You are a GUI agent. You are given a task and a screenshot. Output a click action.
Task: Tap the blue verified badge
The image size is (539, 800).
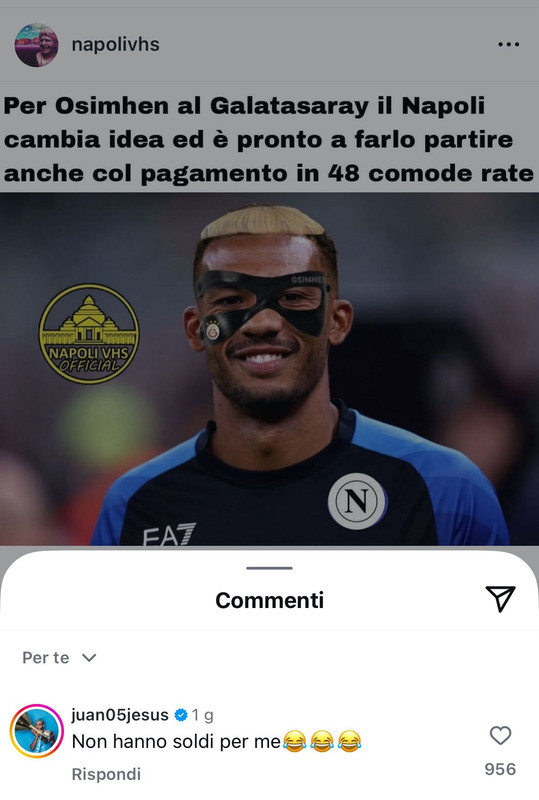pos(181,715)
